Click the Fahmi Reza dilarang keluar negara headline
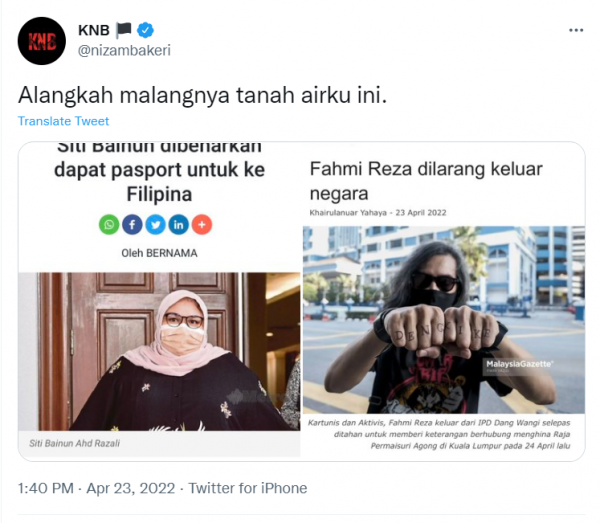The height and width of the screenshot is (523, 600). pyautogui.click(x=426, y=181)
